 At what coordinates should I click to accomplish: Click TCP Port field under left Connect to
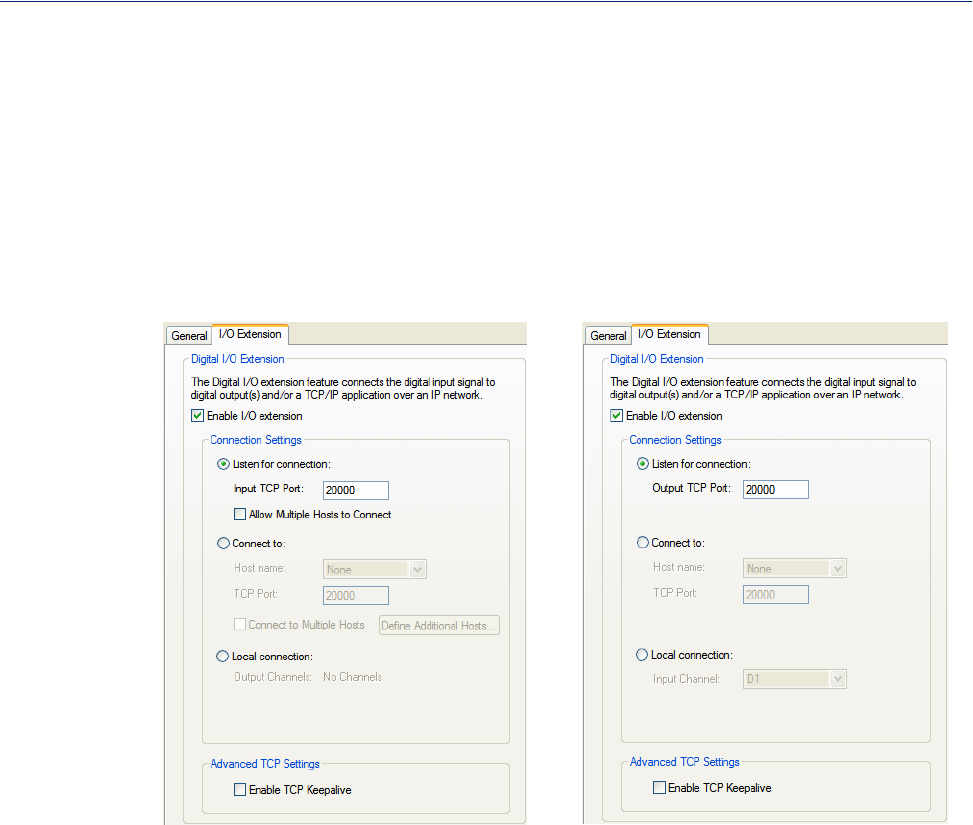point(356,595)
